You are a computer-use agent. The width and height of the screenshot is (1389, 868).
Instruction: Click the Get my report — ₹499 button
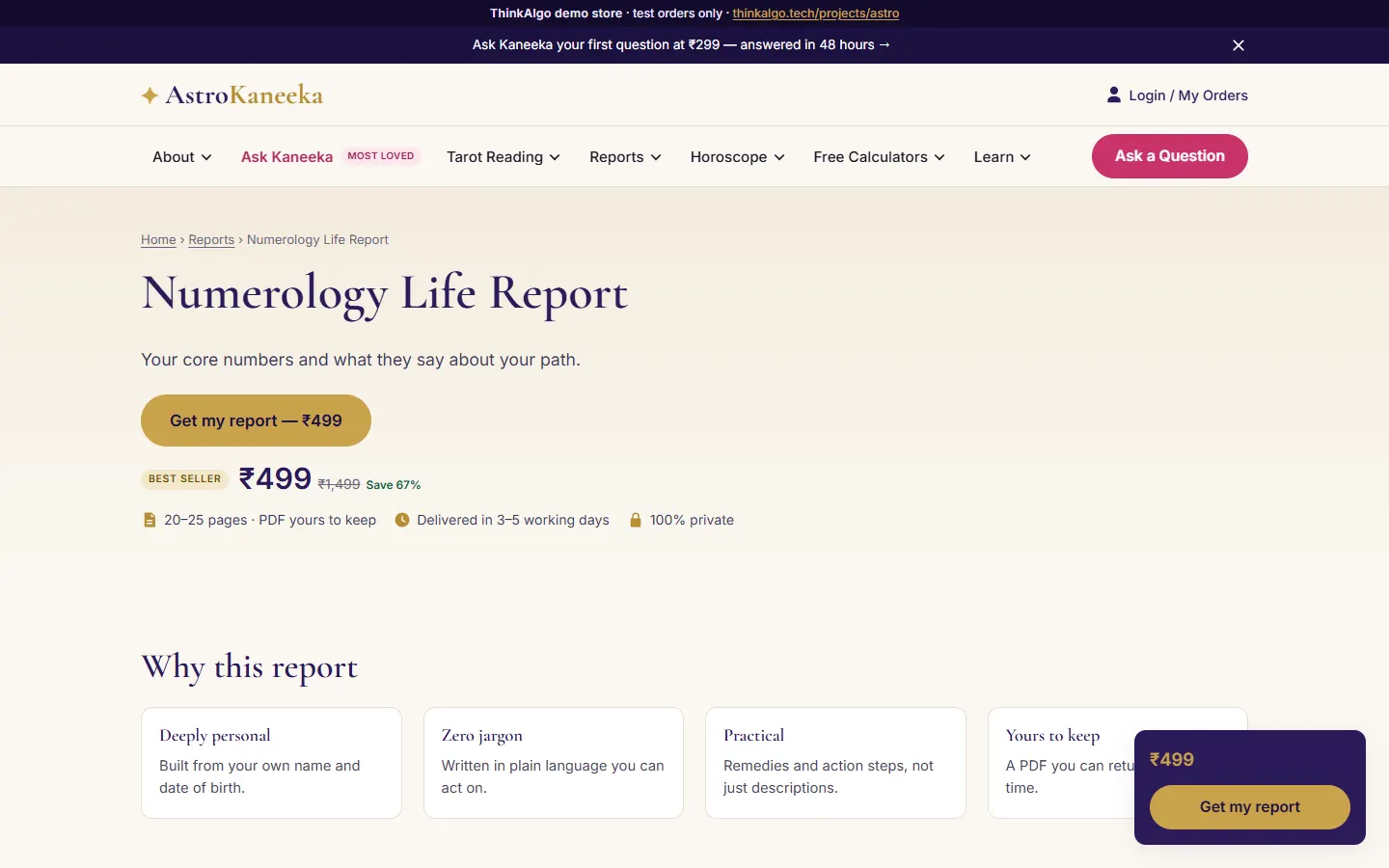coord(256,420)
